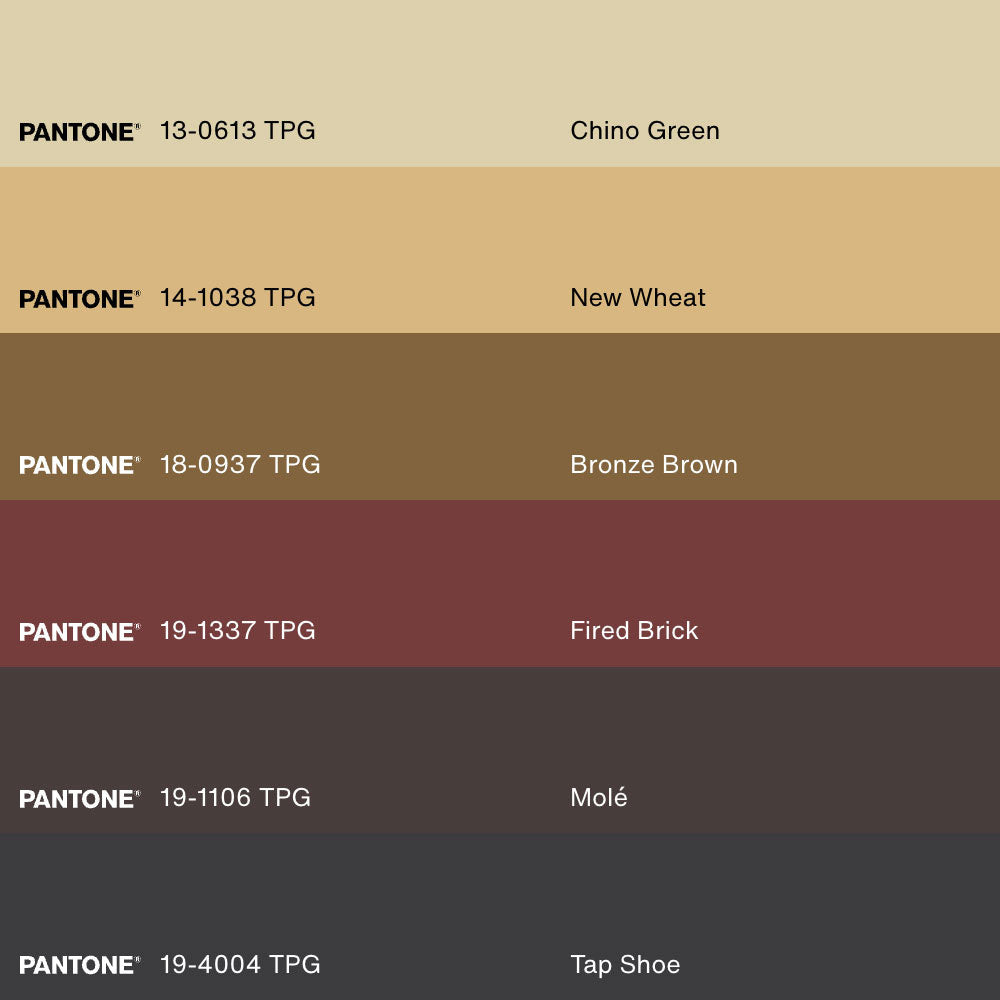
Task: Click the PANTONE logo in Tap Shoe row
Action: coord(79,965)
